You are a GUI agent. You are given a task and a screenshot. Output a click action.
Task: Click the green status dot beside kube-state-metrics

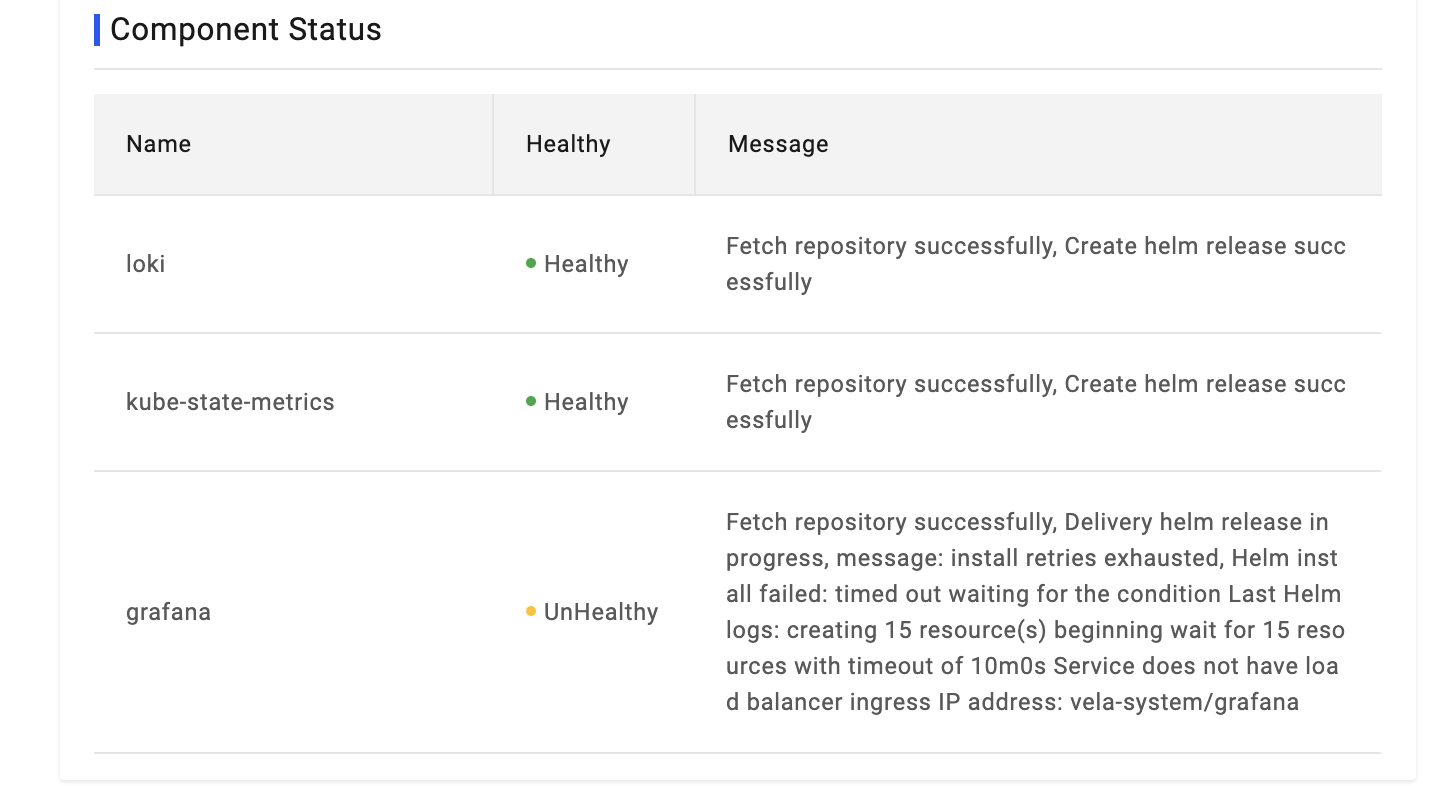coord(532,402)
